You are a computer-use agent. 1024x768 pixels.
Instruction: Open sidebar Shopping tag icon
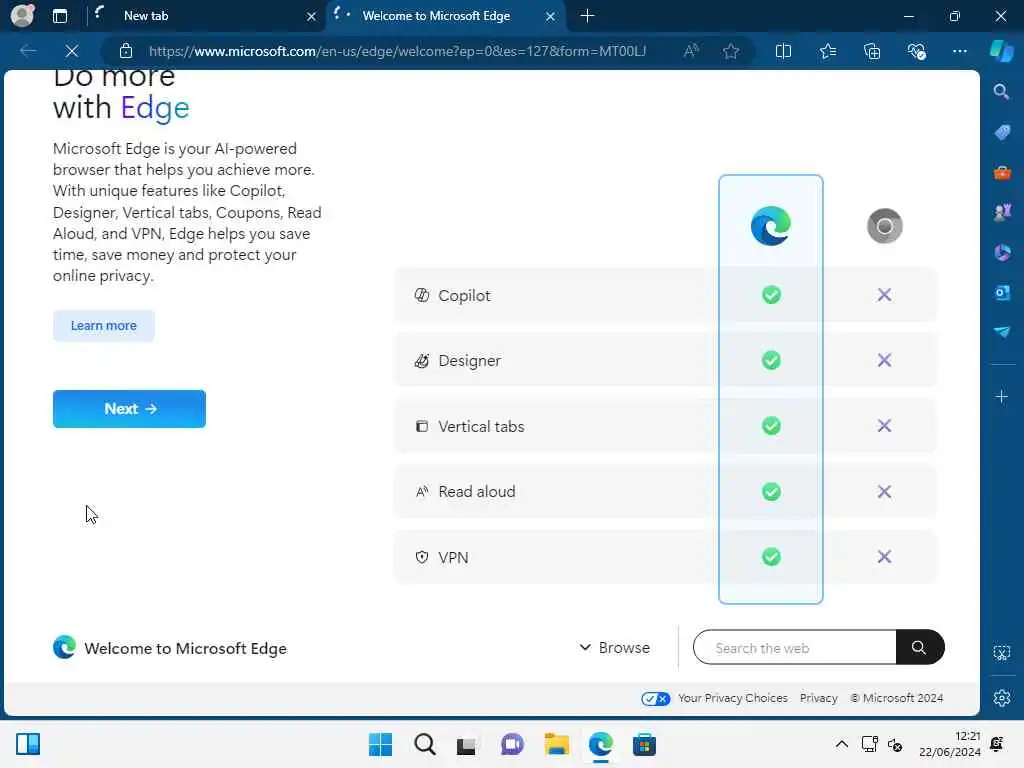(x=1002, y=132)
